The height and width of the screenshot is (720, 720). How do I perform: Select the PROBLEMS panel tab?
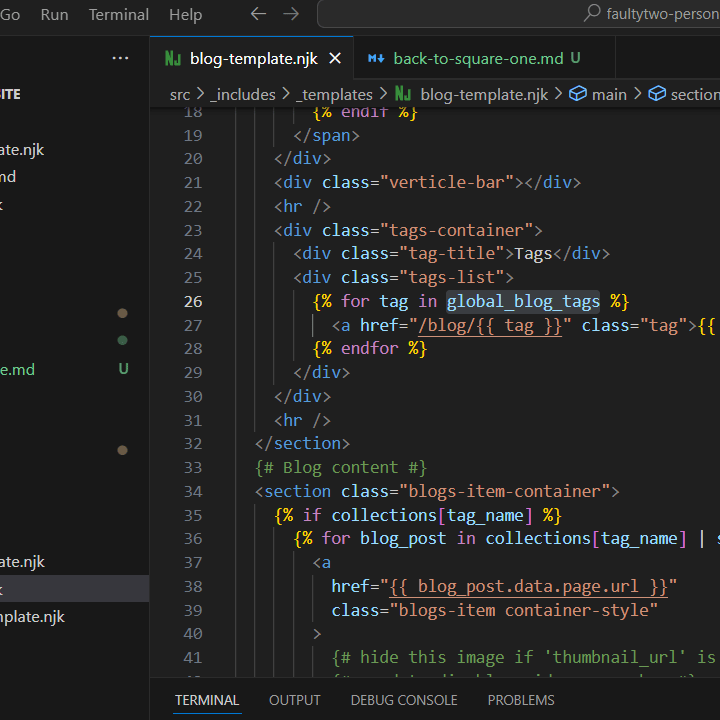[x=521, y=700]
